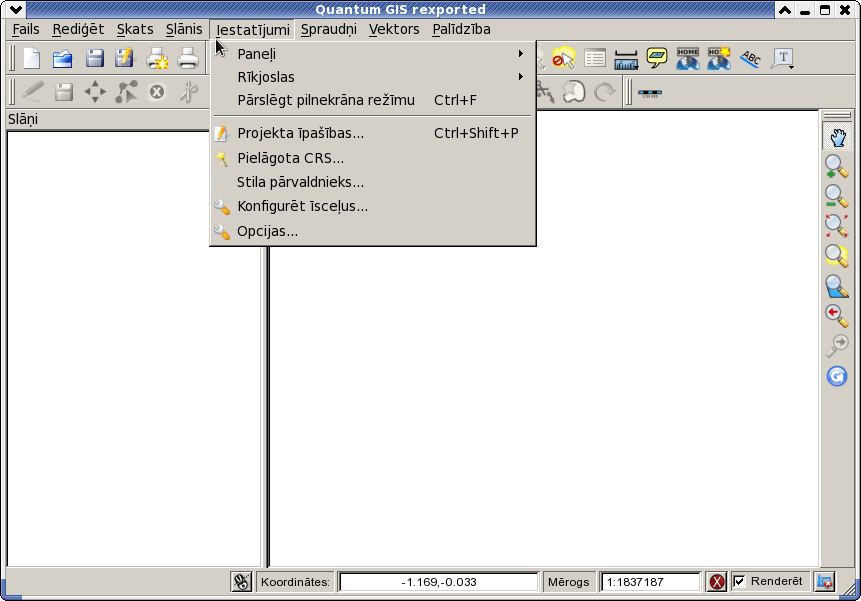The image size is (861, 601).
Task: Click the Zoom Full extent magnifier icon
Action: tap(836, 226)
